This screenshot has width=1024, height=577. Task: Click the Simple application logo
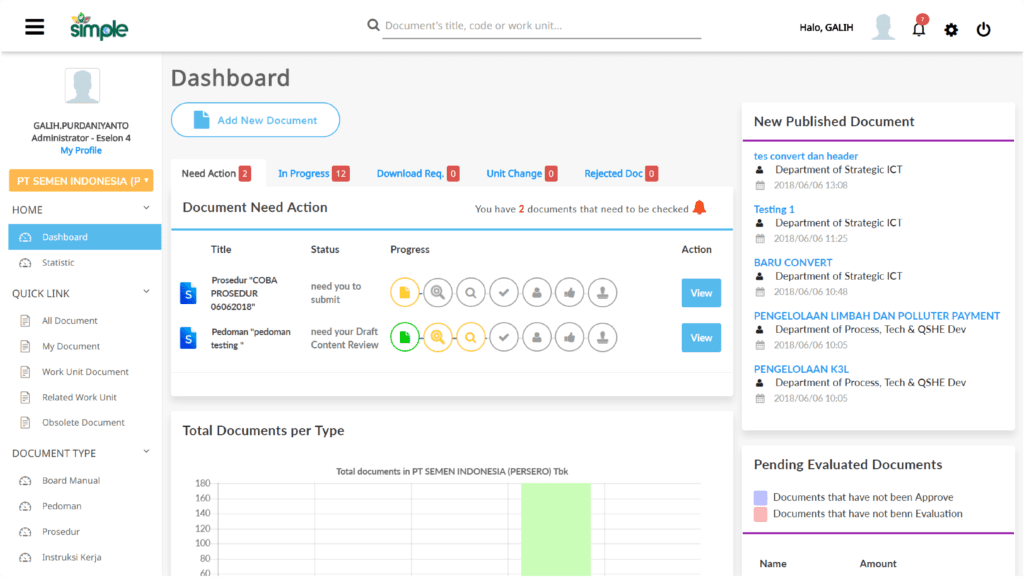99,26
